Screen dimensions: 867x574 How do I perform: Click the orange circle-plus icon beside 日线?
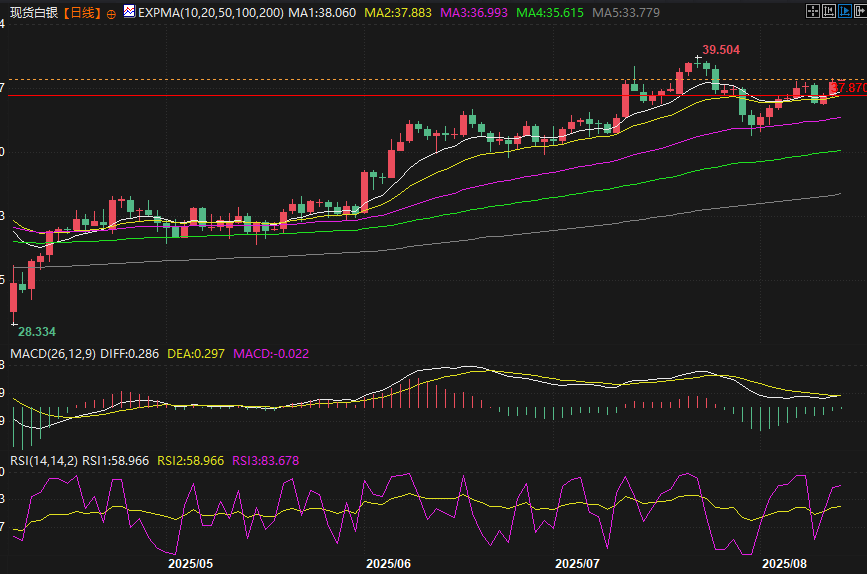point(111,14)
